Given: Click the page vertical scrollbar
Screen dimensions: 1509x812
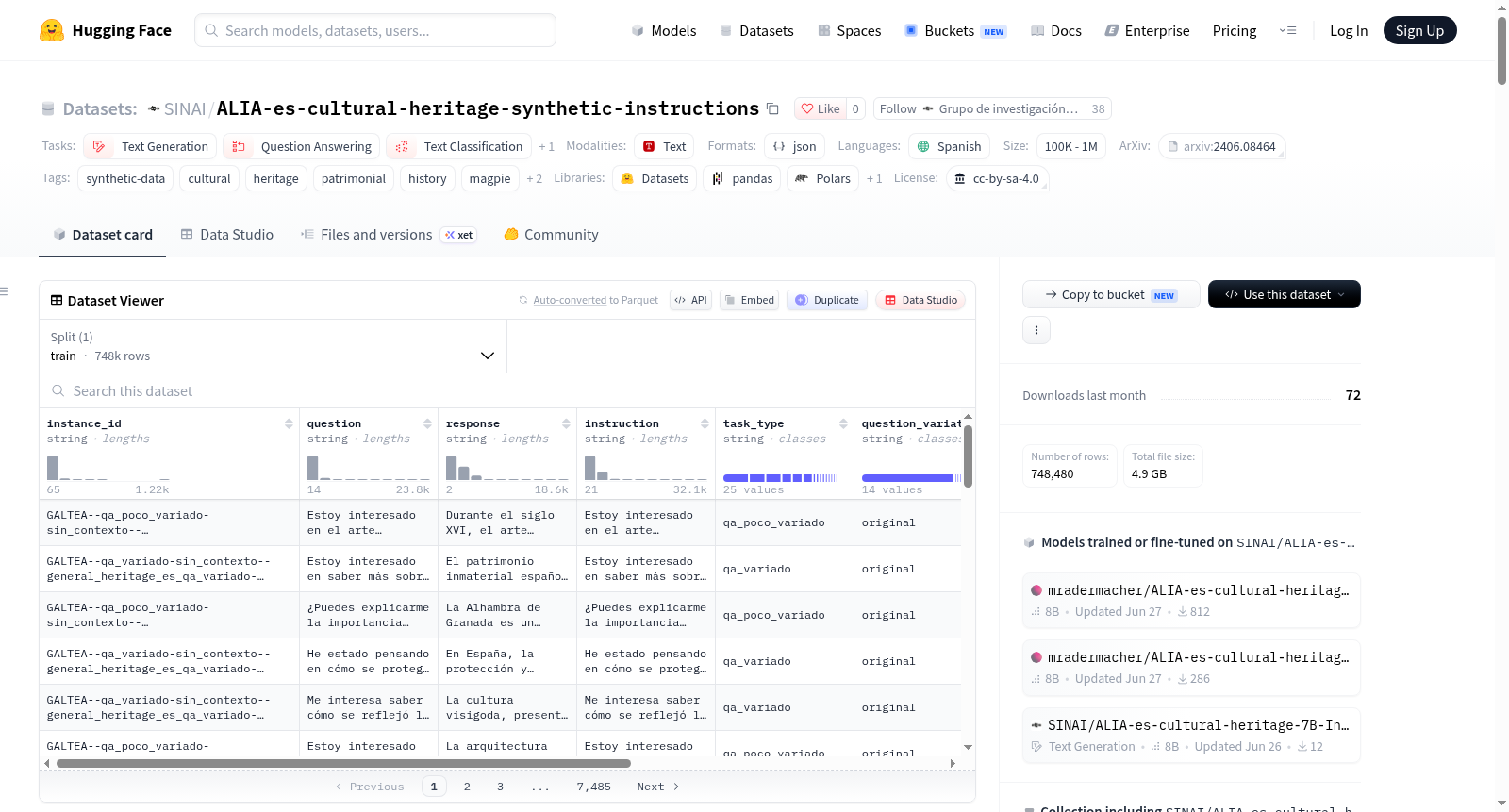Looking at the screenshot, I should [x=1501, y=52].
